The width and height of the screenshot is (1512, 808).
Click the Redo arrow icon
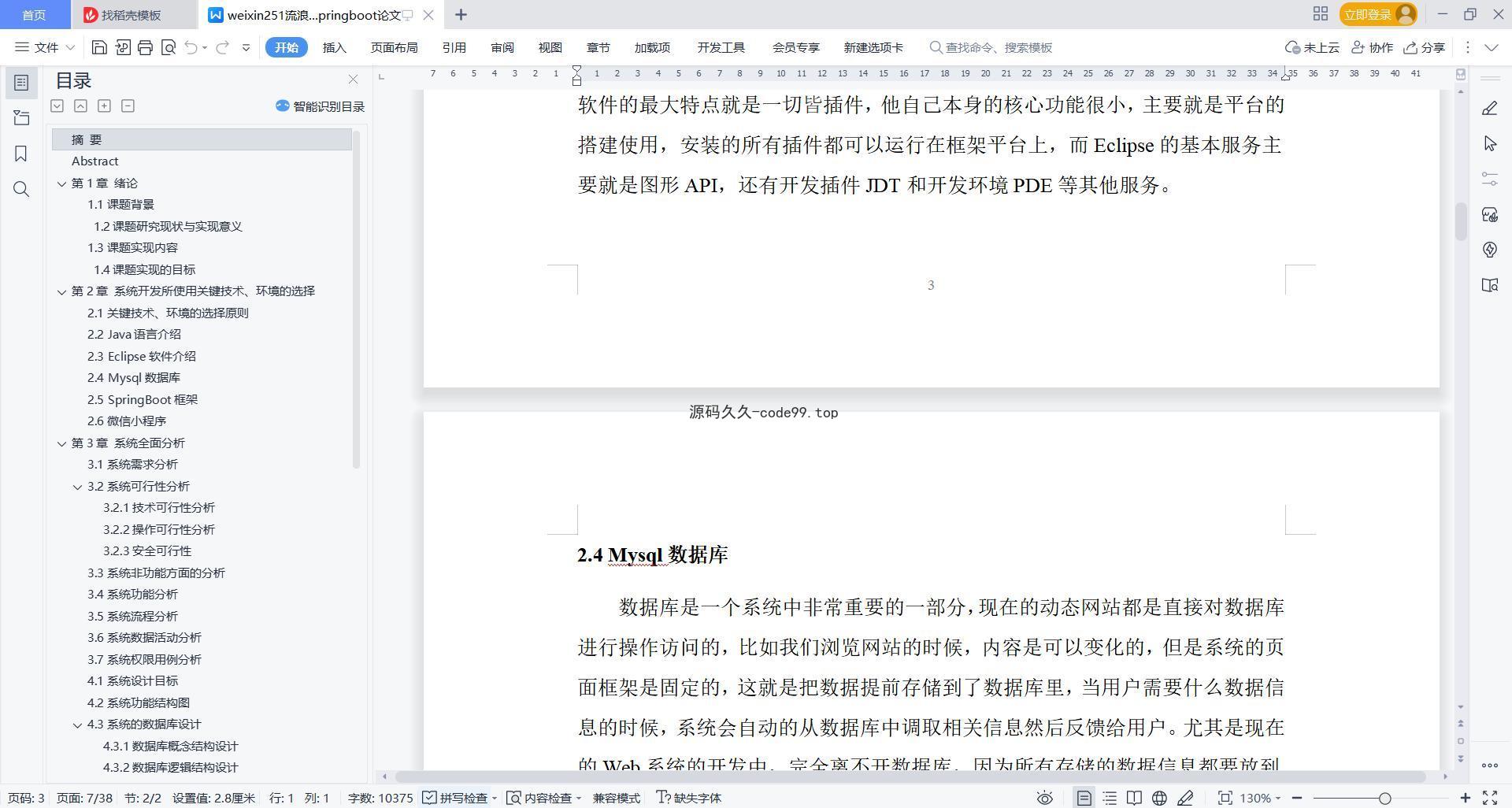tap(223, 47)
